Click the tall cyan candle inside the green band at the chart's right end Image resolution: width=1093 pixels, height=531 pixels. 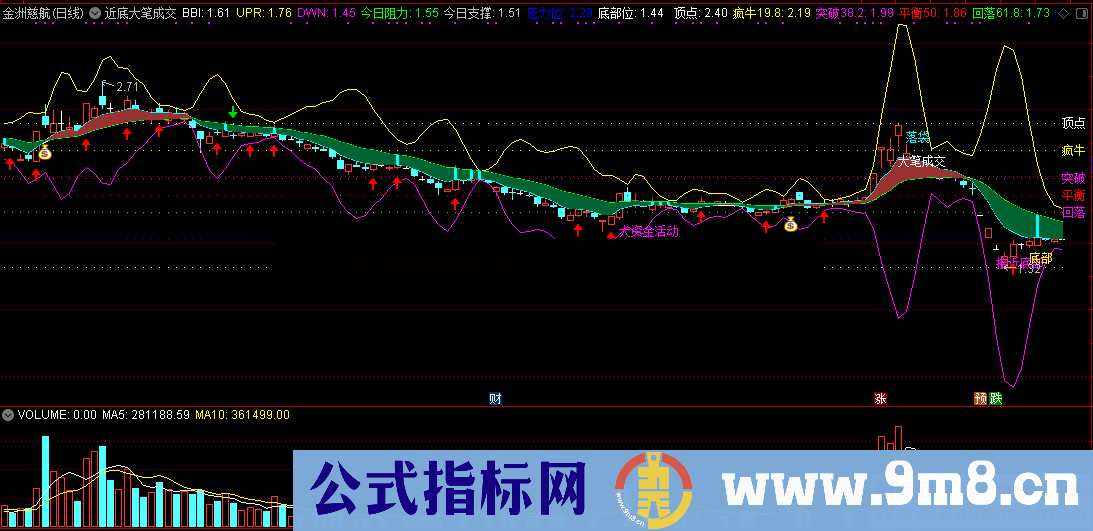click(x=1038, y=226)
